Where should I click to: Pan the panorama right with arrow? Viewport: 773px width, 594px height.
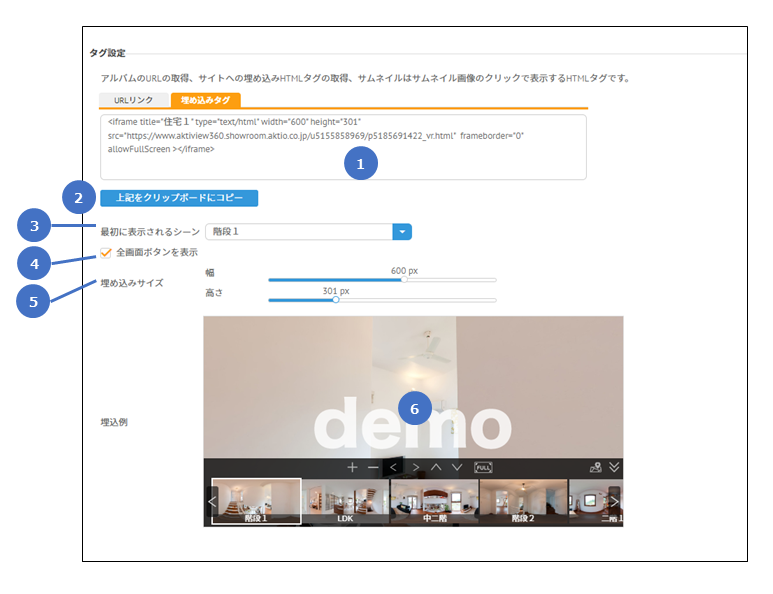point(415,467)
